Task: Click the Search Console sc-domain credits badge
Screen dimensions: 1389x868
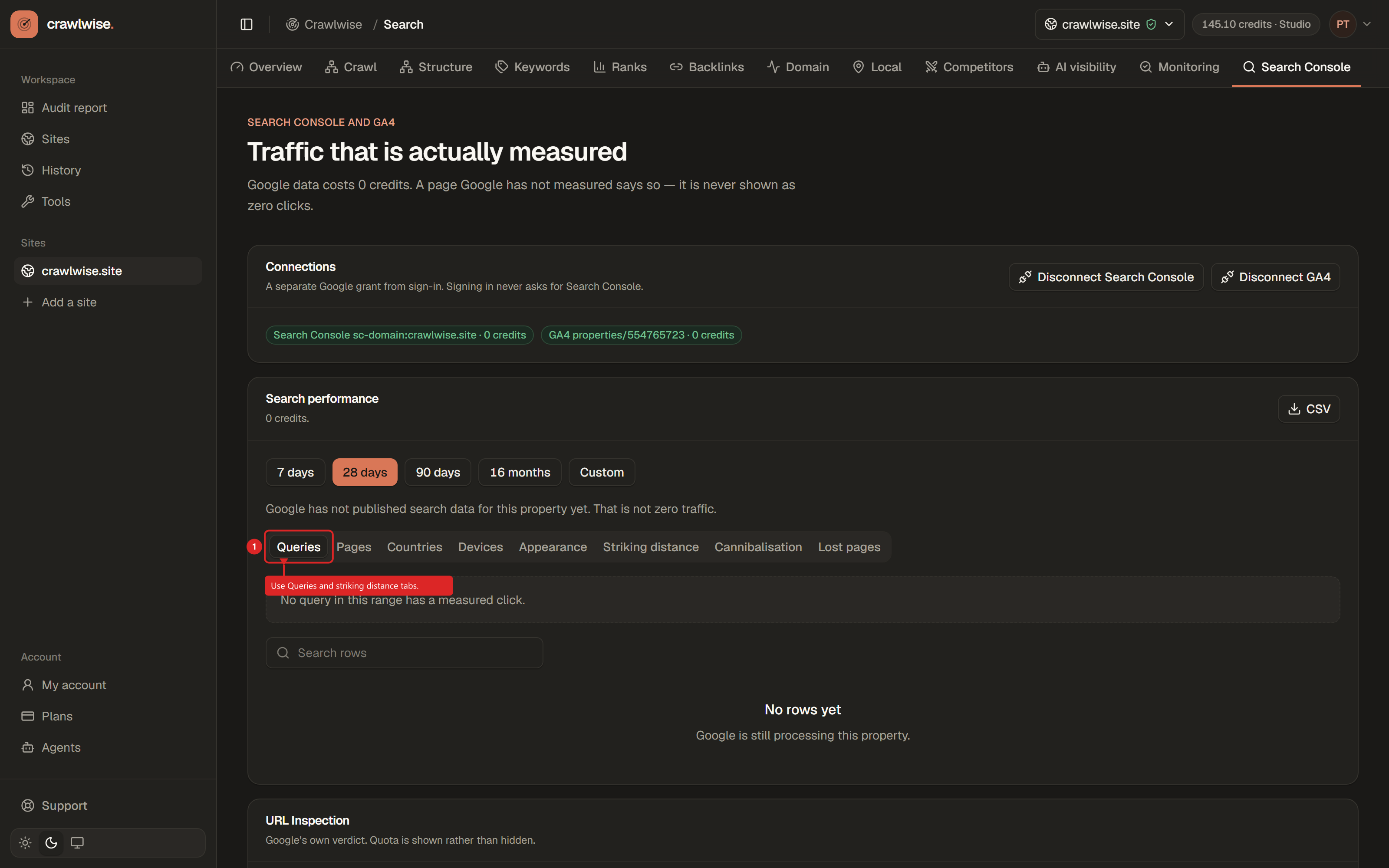Action: pyautogui.click(x=399, y=335)
